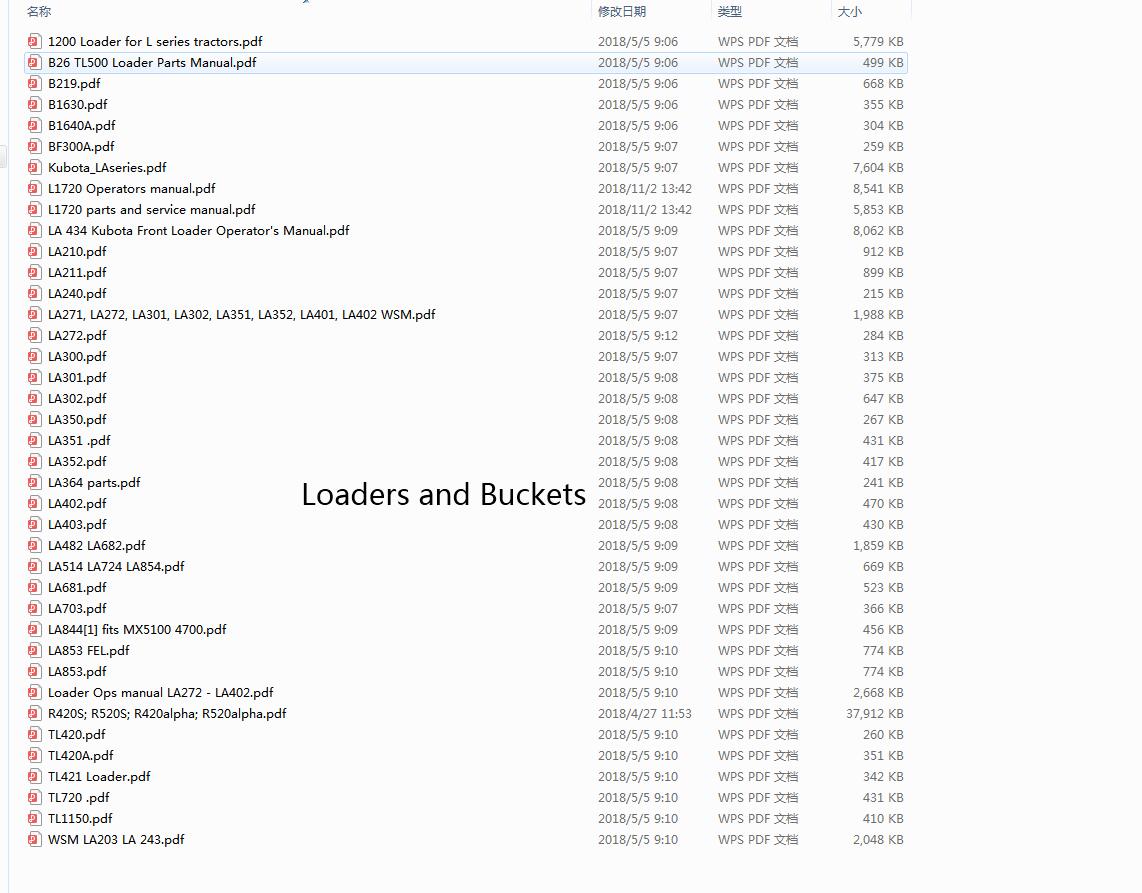Click the LA844[1] fits MX5100 4700.pdf file
This screenshot has width=1142, height=893.
137,629
